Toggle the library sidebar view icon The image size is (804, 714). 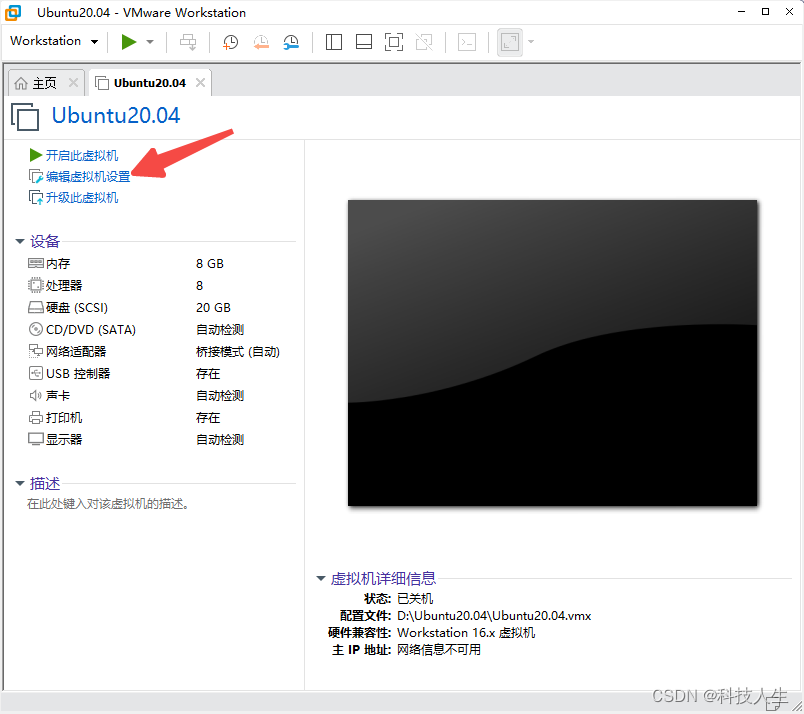[x=334, y=42]
